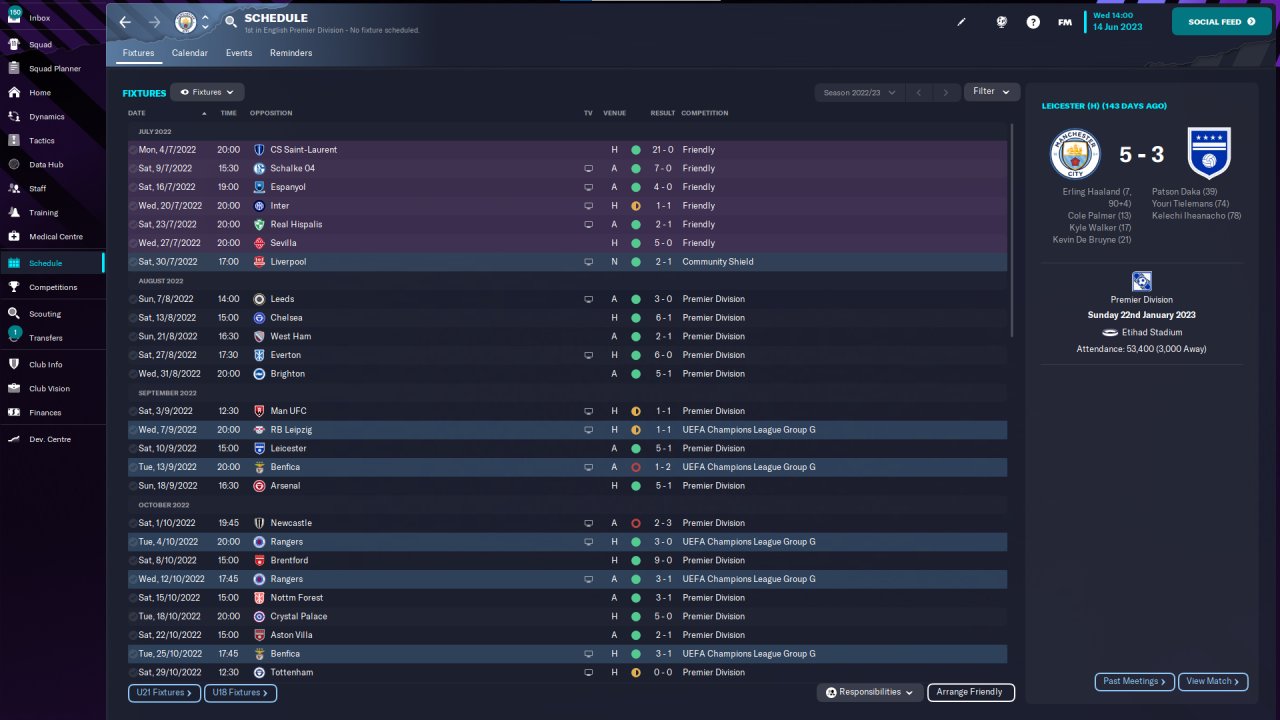Open the Season 2022/23 dropdown
This screenshot has width=1280, height=720.
click(x=859, y=92)
